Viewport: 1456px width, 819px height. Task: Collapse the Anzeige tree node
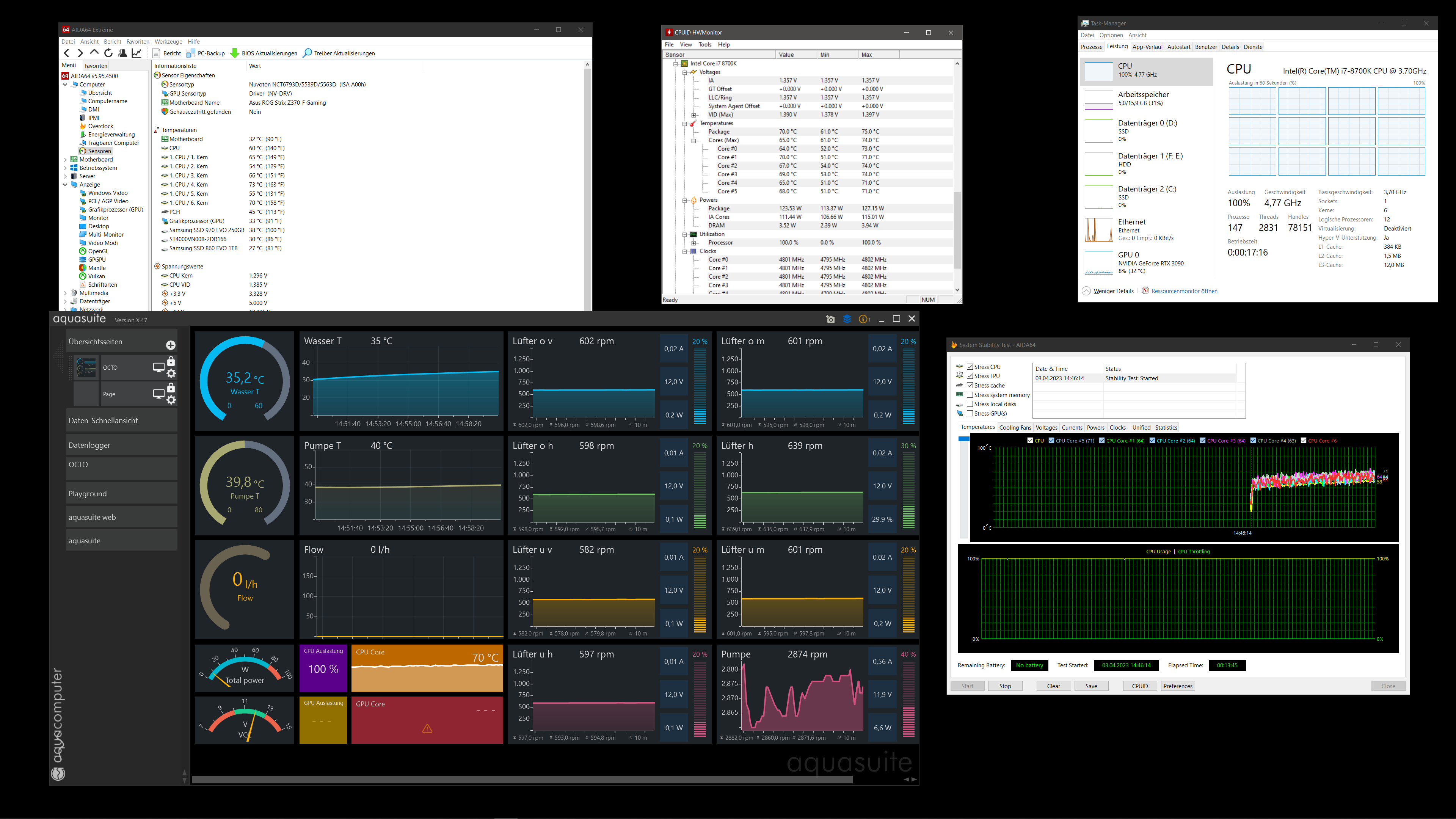65,185
